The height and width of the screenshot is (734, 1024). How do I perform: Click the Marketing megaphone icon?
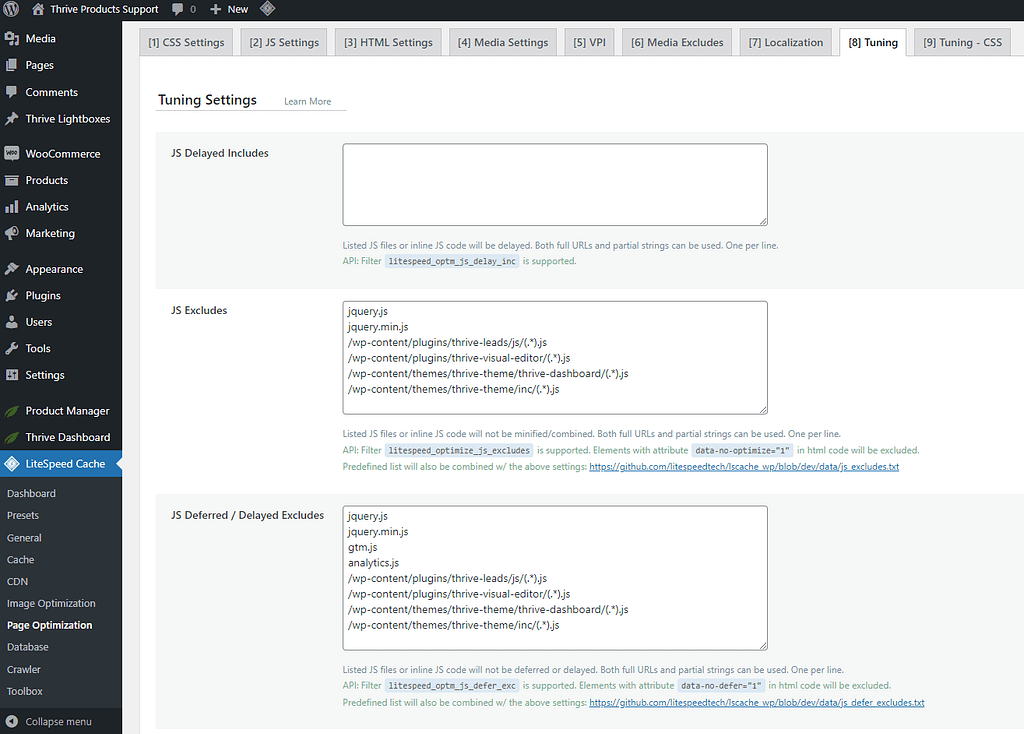[11, 233]
